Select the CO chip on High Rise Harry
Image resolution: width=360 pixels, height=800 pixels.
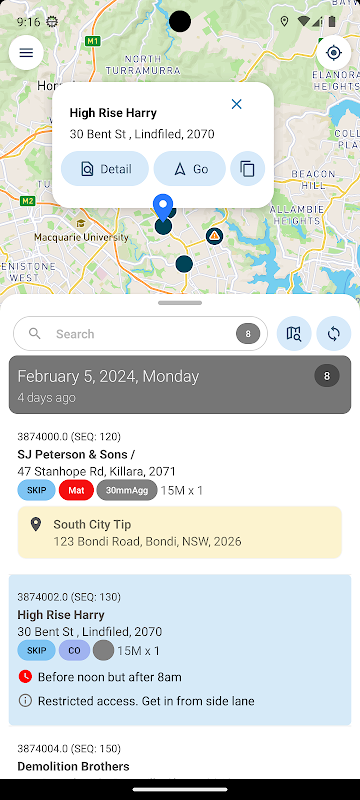click(x=74, y=651)
